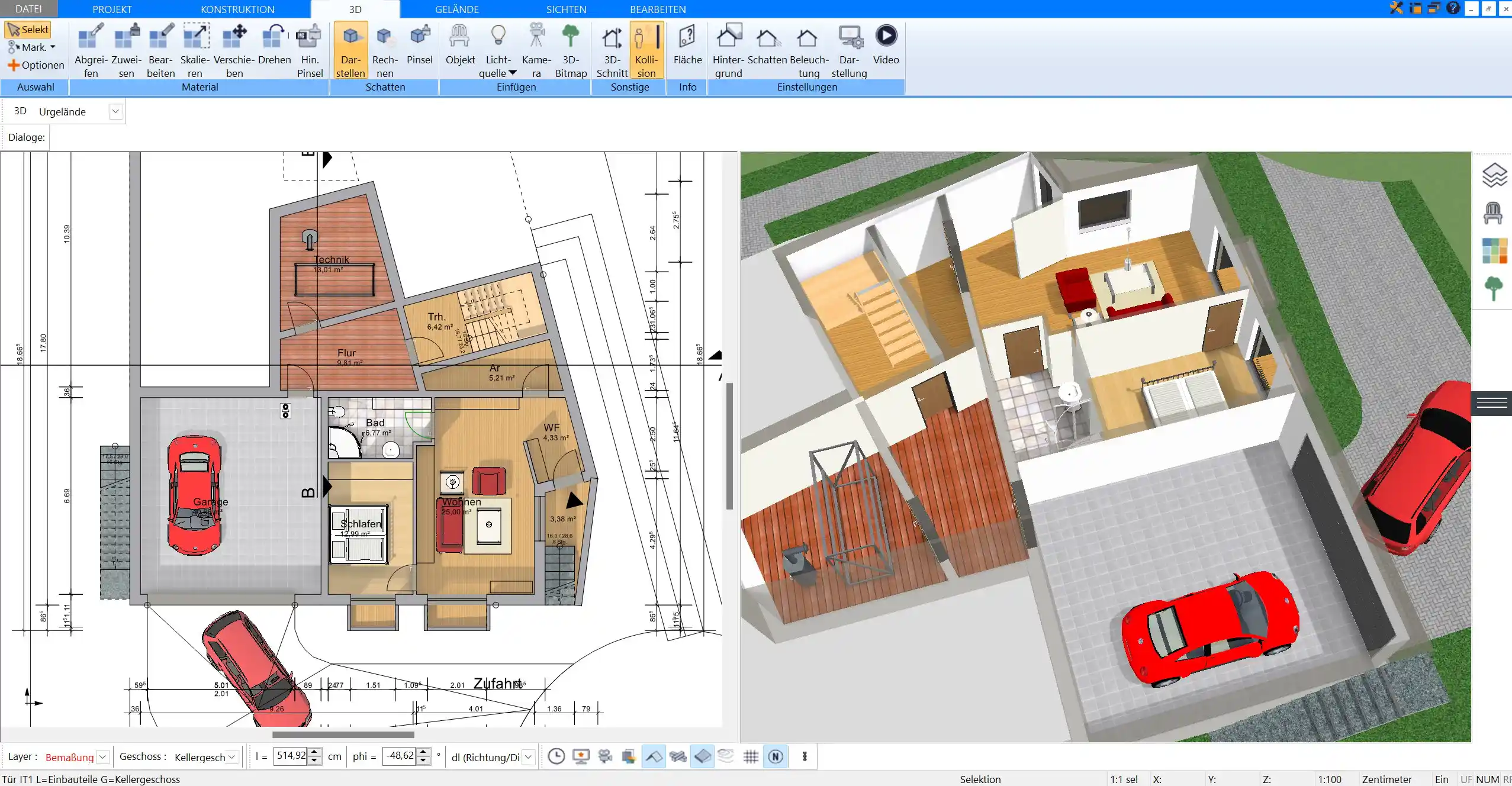Screen dimensions: 1512x786
Task: Toggle terrain contour visibility icon
Action: click(x=726, y=756)
